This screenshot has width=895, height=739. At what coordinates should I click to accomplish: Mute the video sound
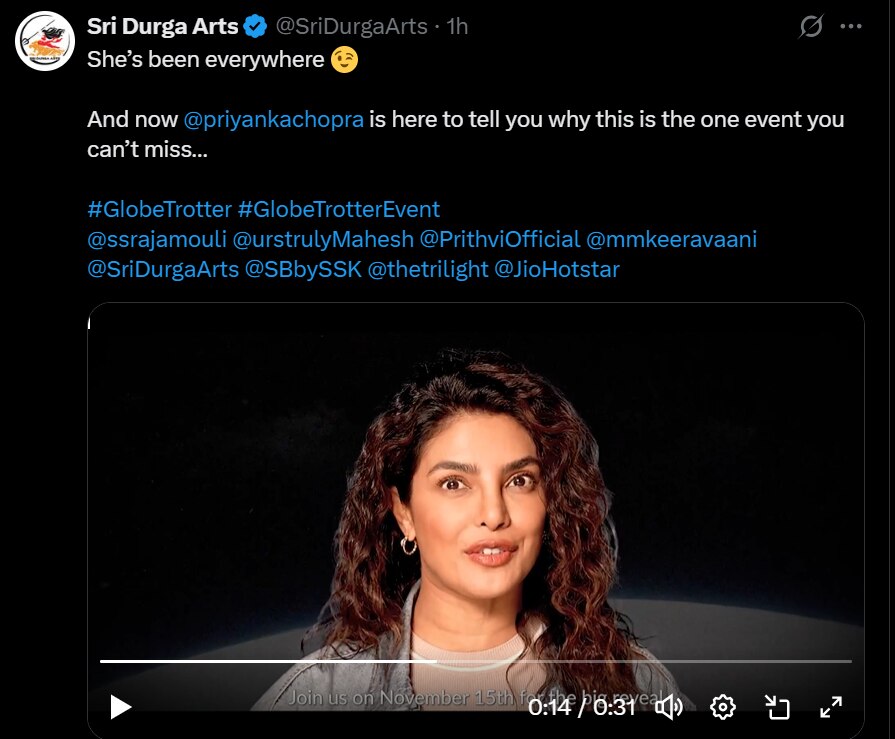point(668,707)
